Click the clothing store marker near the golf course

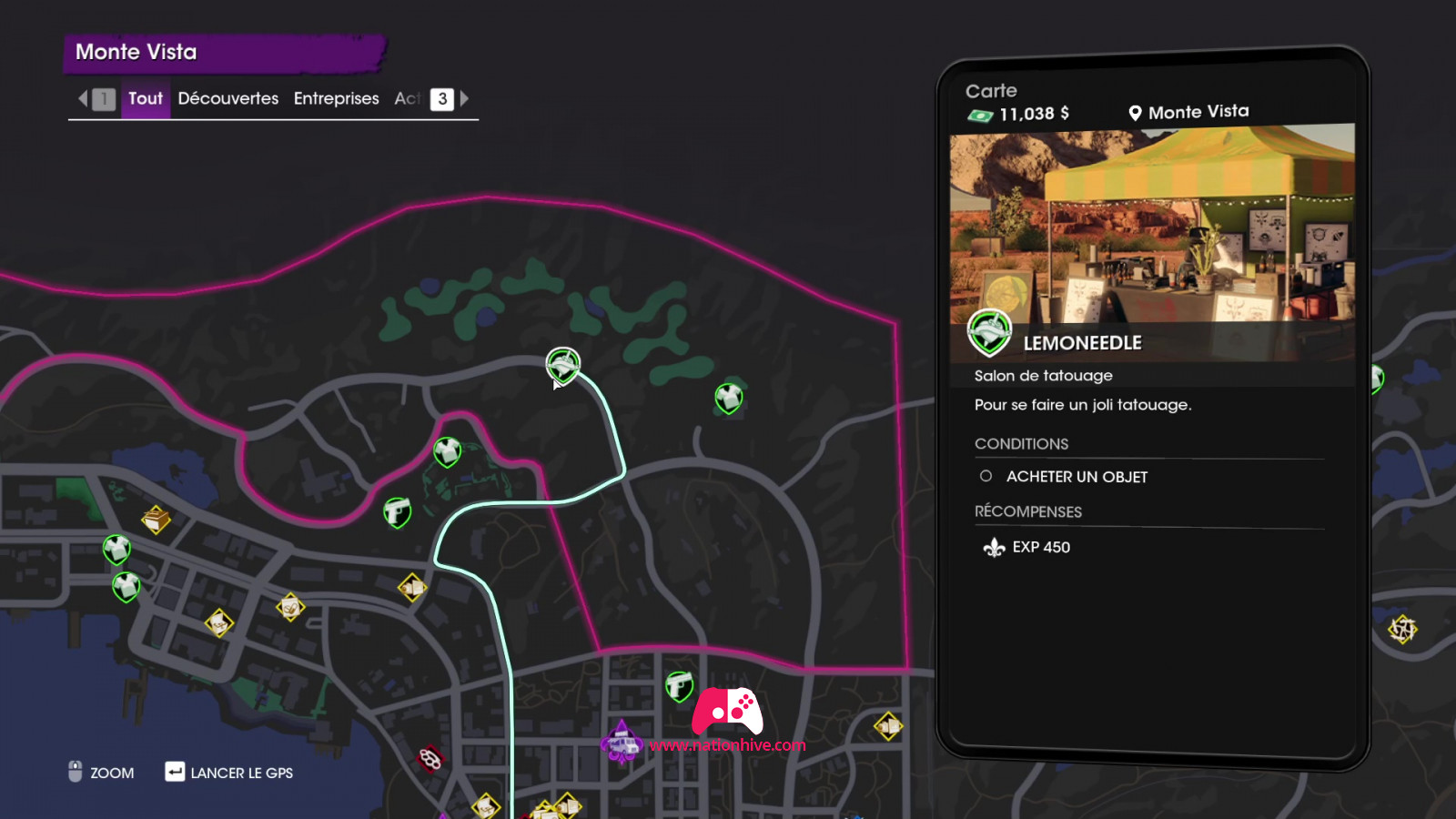pos(729,398)
